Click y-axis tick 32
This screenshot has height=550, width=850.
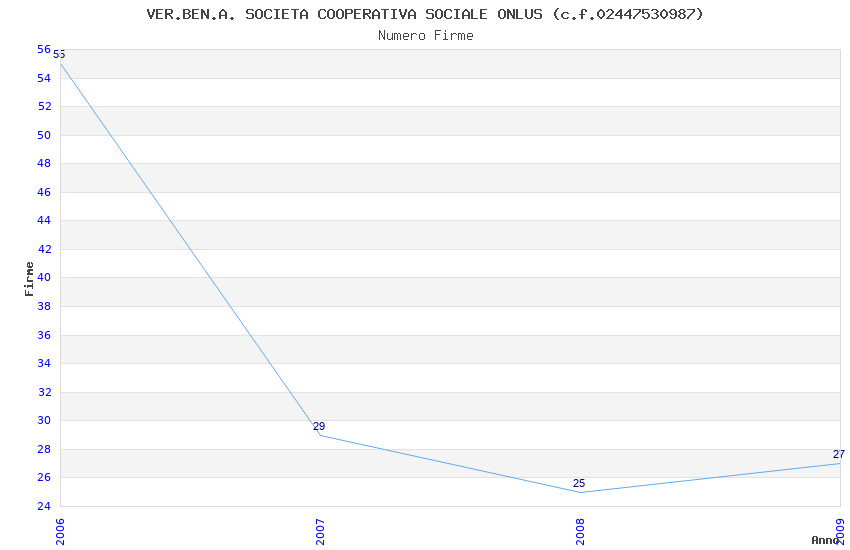[44, 392]
